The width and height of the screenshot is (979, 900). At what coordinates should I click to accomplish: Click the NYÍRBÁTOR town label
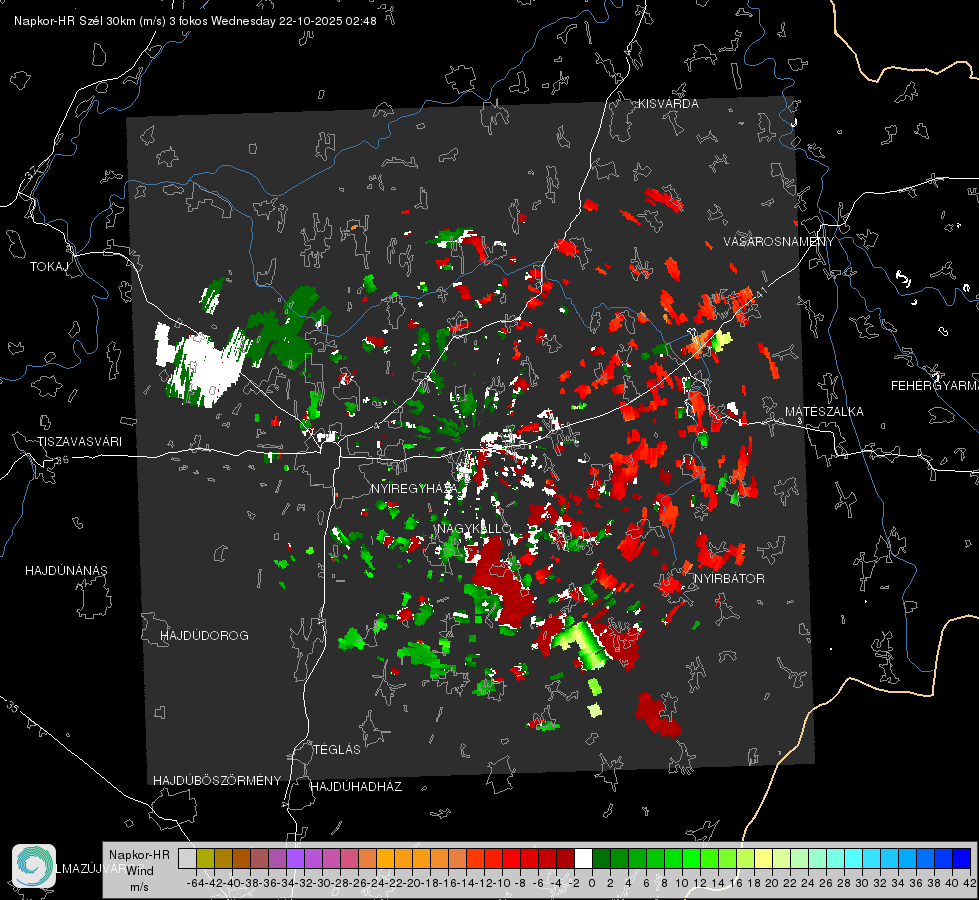click(729, 579)
